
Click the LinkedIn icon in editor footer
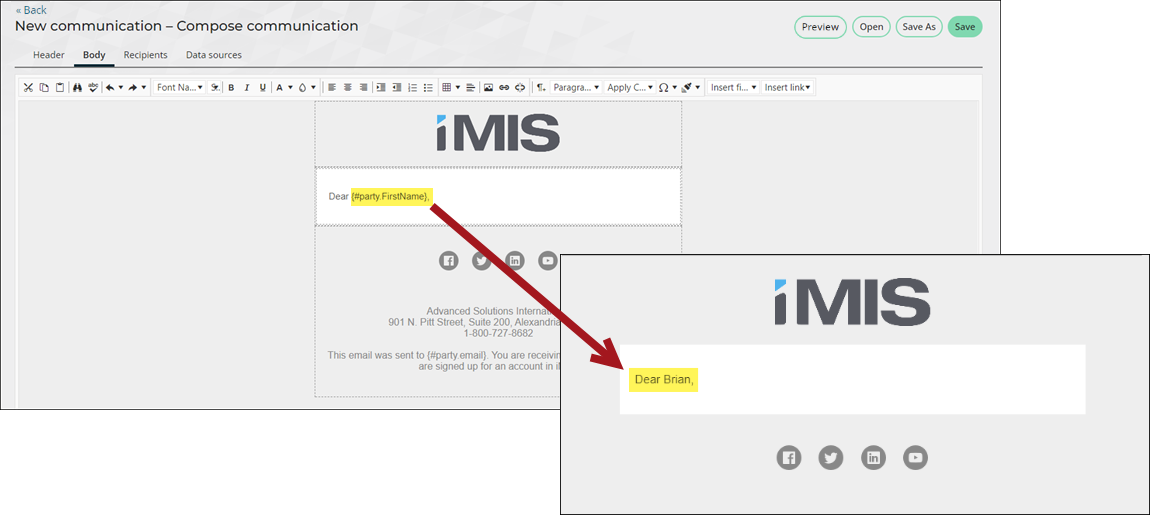pos(515,260)
